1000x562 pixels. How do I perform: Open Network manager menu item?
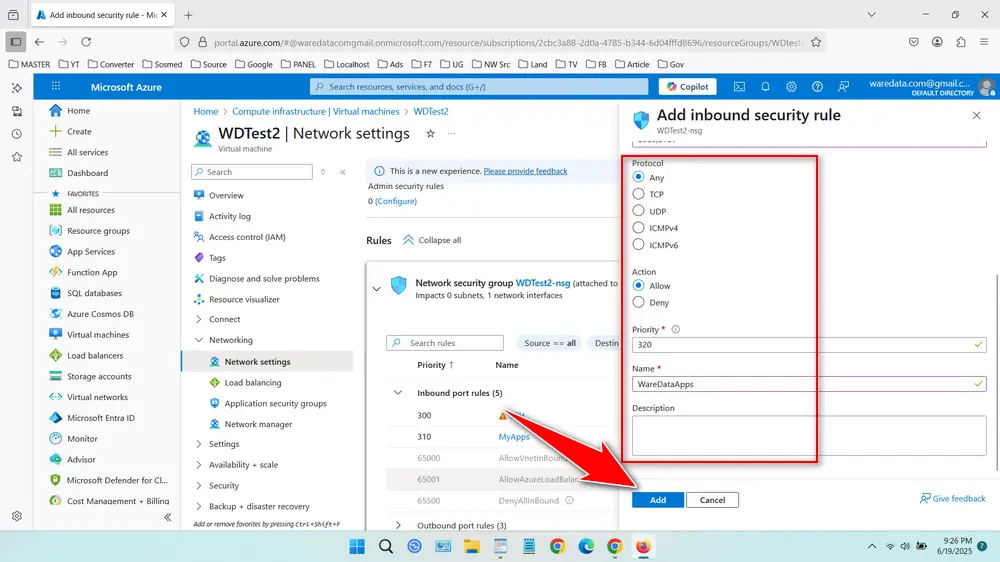pos(258,424)
